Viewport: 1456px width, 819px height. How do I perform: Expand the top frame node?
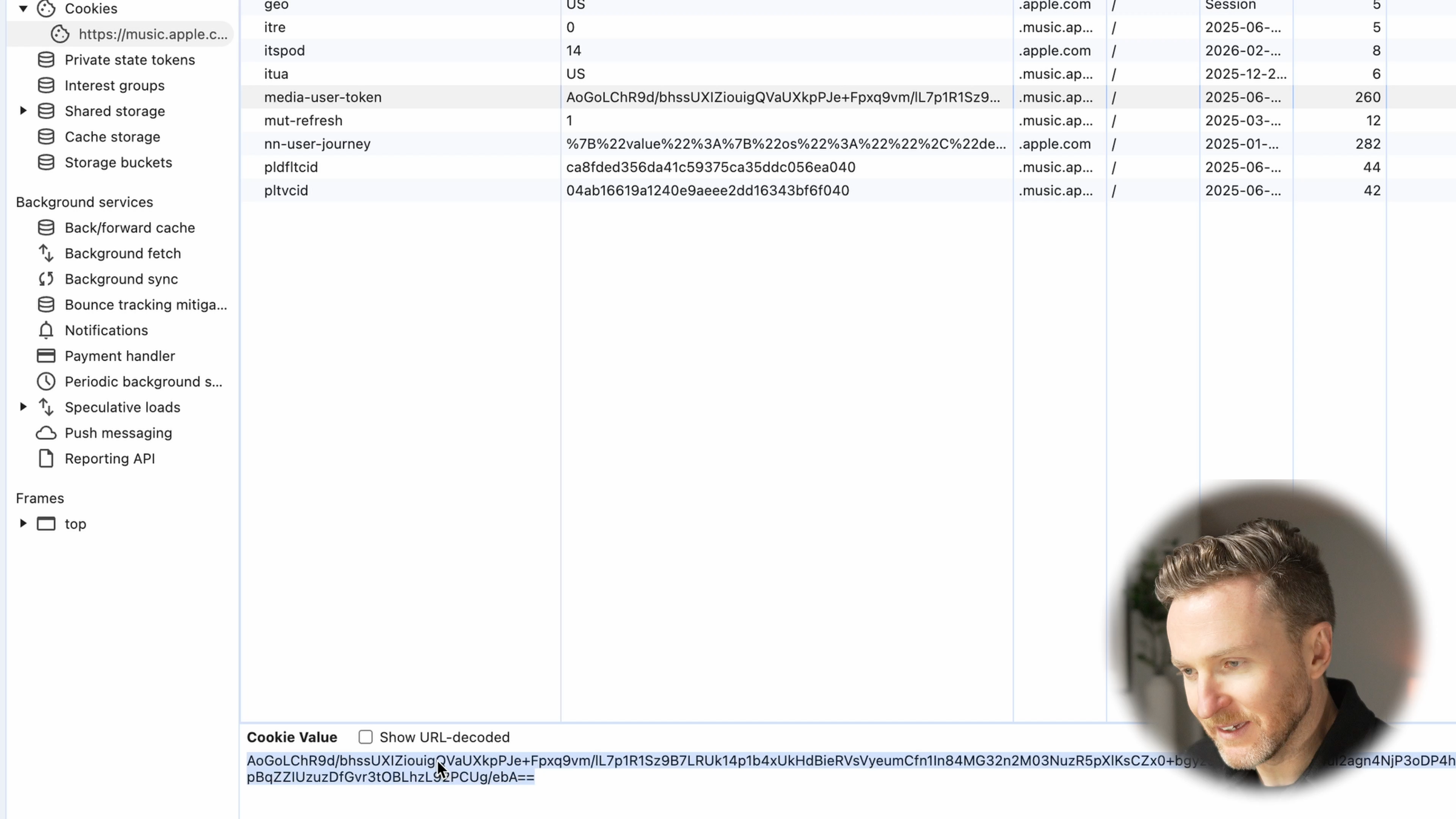[23, 523]
